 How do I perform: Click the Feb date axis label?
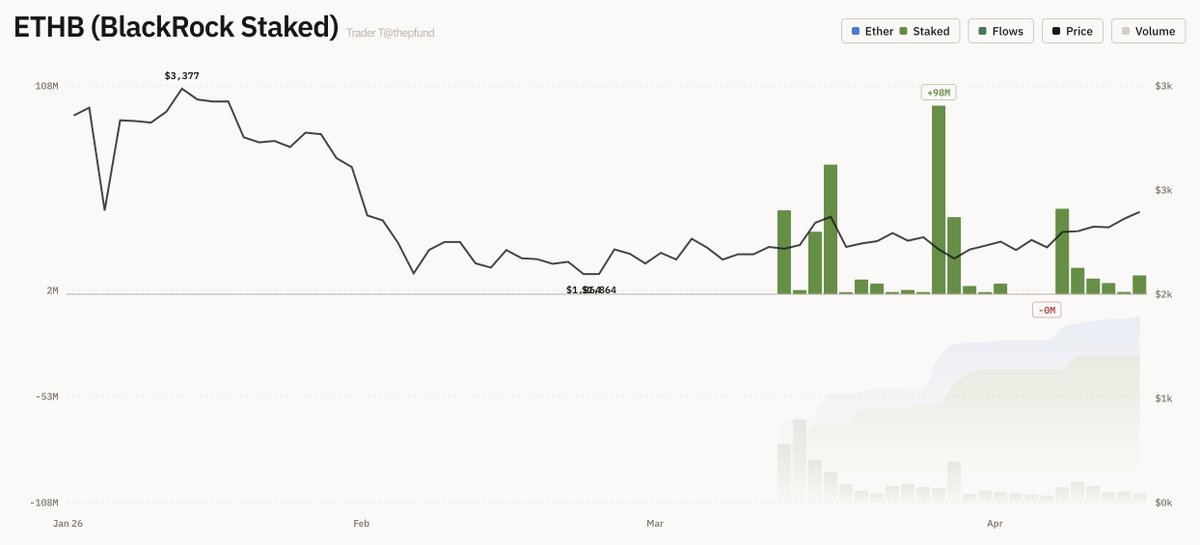click(x=362, y=523)
